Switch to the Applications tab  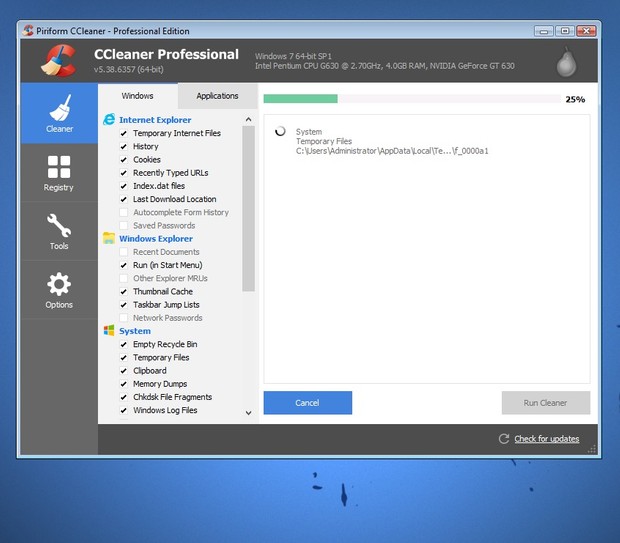[x=217, y=96]
